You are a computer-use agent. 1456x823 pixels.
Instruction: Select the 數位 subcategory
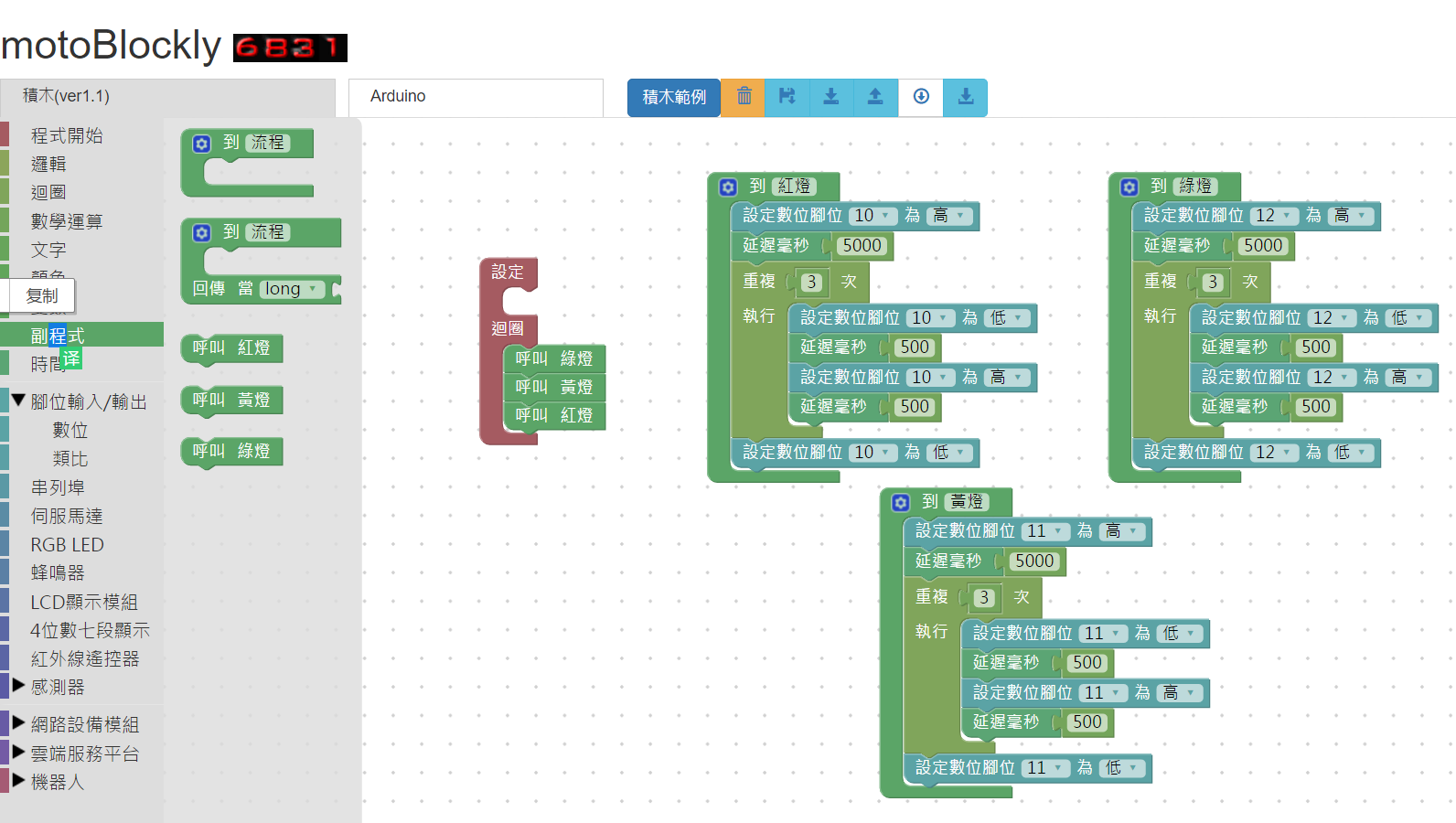point(70,430)
